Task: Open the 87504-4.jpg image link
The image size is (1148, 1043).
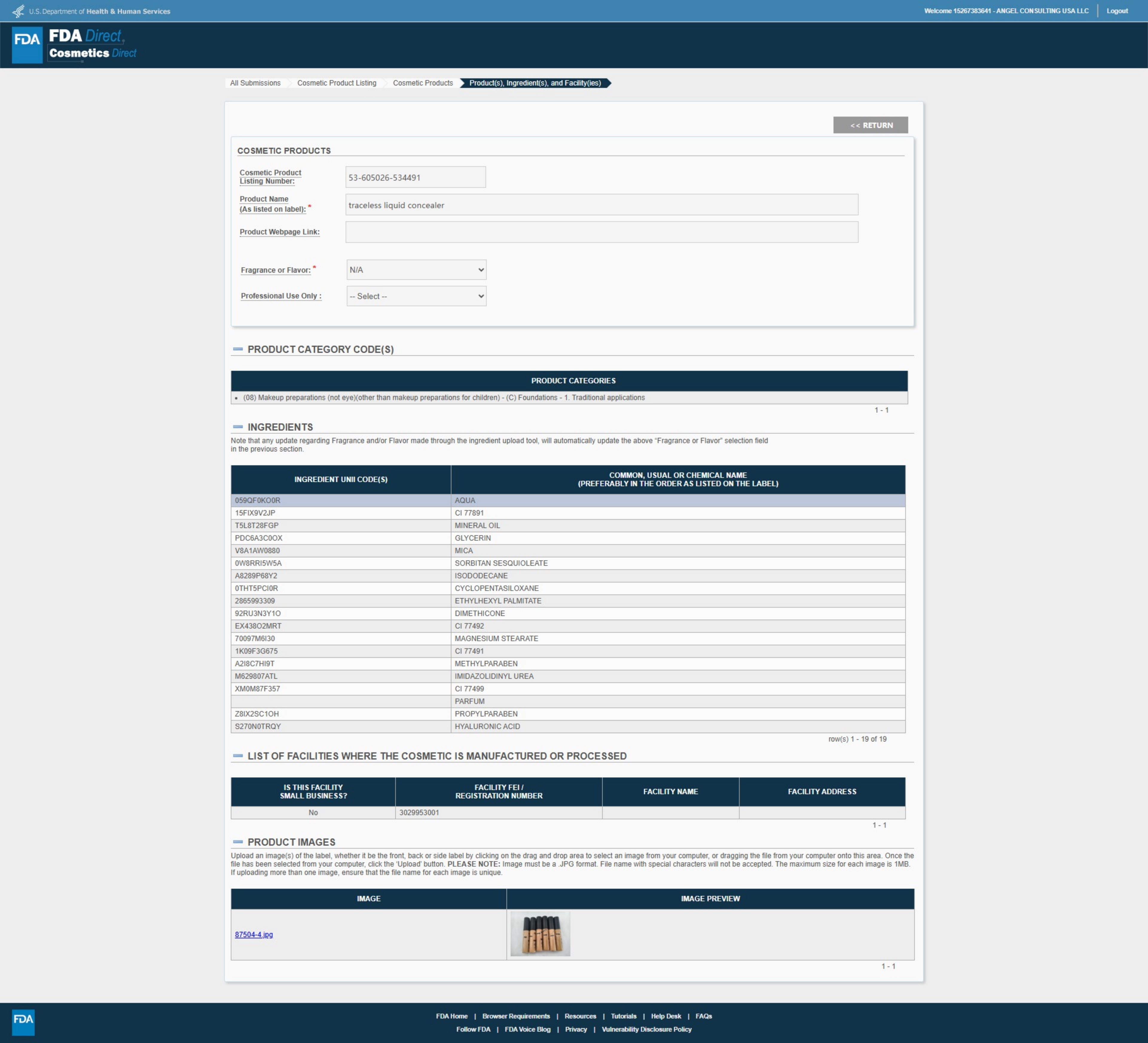Action: (254, 934)
